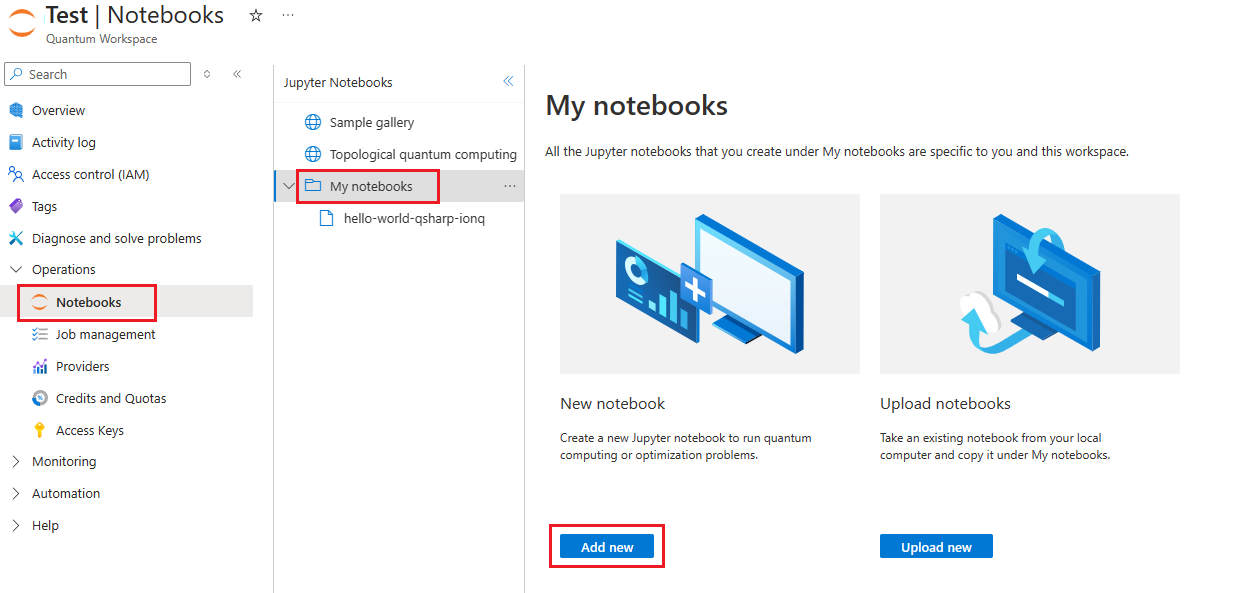1243x593 pixels.
Task: Click the Sample gallery globe icon
Action: (x=313, y=122)
